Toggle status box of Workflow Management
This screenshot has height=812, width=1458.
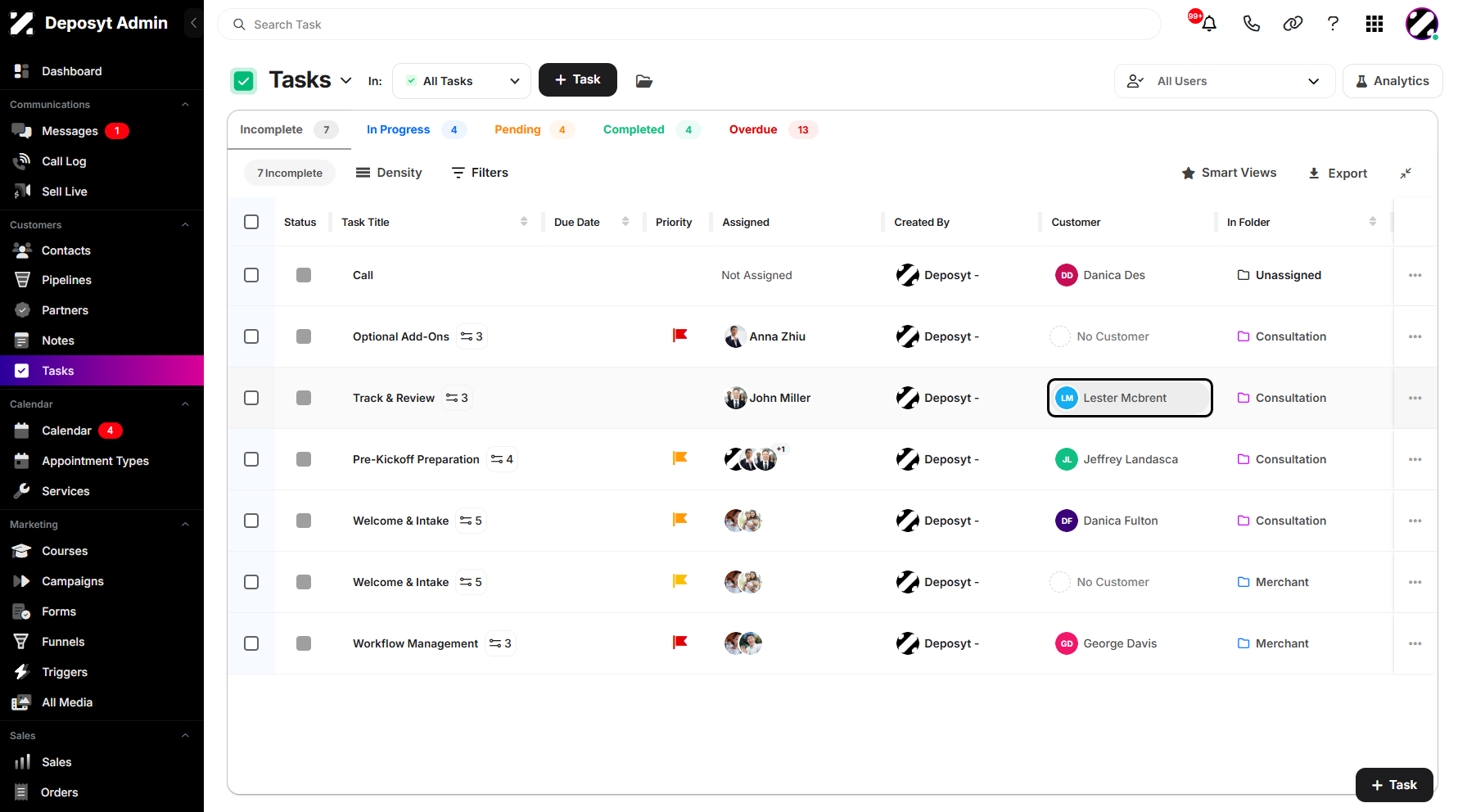(x=304, y=643)
